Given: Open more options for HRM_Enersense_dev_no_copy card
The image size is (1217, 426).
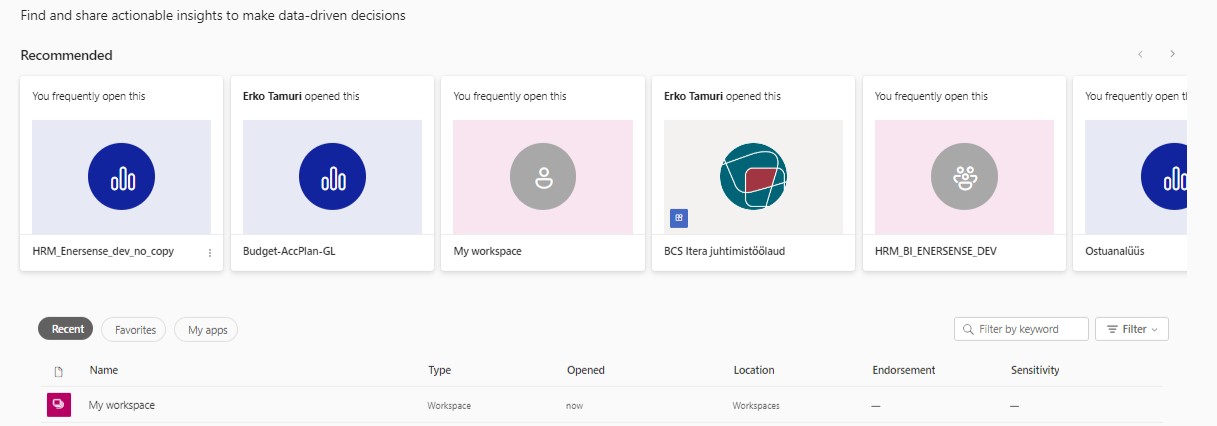Looking at the screenshot, I should coord(210,252).
